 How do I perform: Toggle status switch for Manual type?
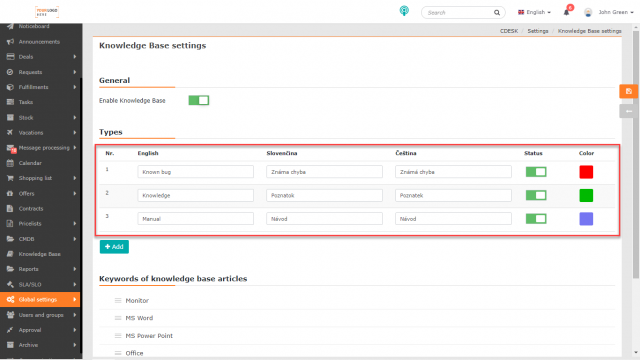pyautogui.click(x=536, y=219)
